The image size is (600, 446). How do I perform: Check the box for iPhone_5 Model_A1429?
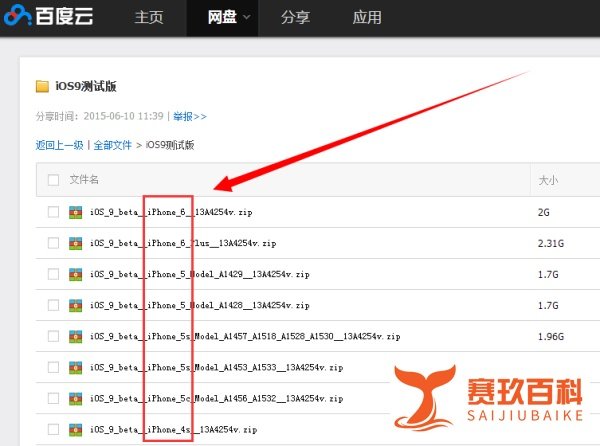53,274
